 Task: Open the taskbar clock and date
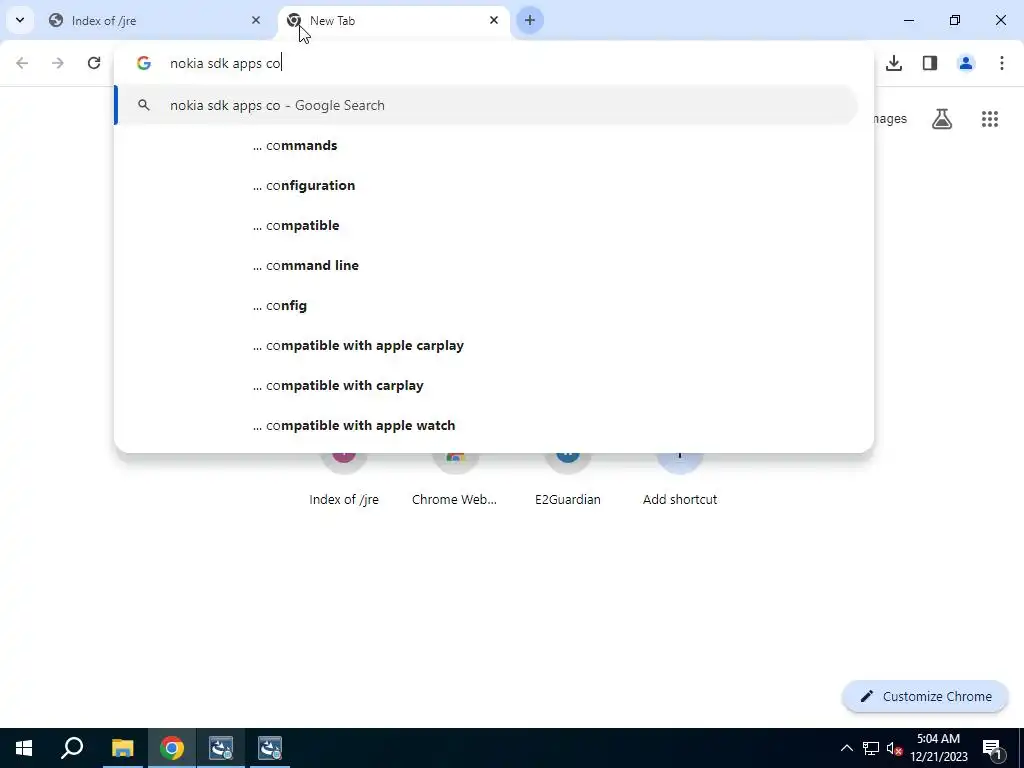click(x=938, y=748)
